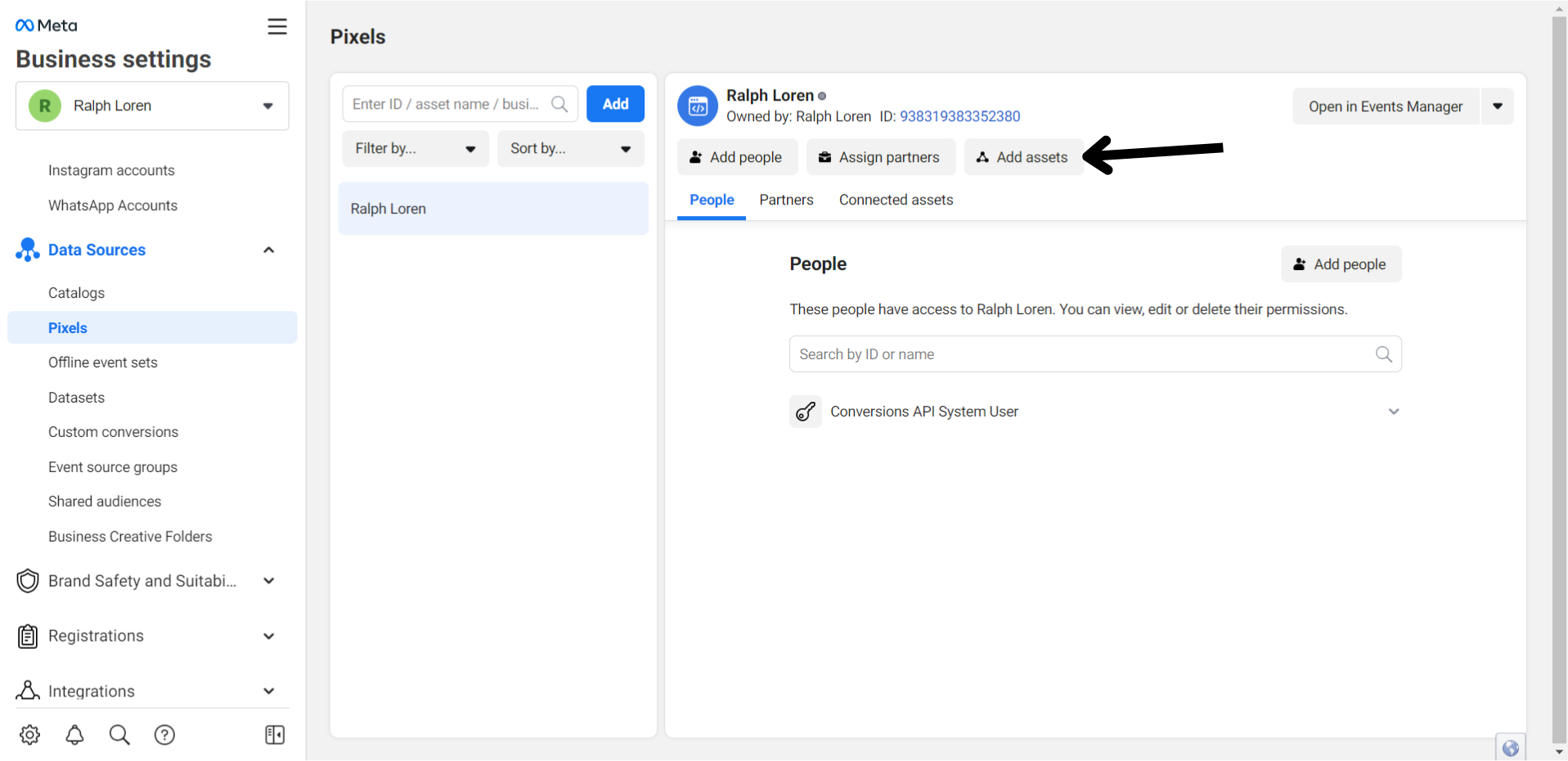Click Open in Events Manager button

point(1386,106)
